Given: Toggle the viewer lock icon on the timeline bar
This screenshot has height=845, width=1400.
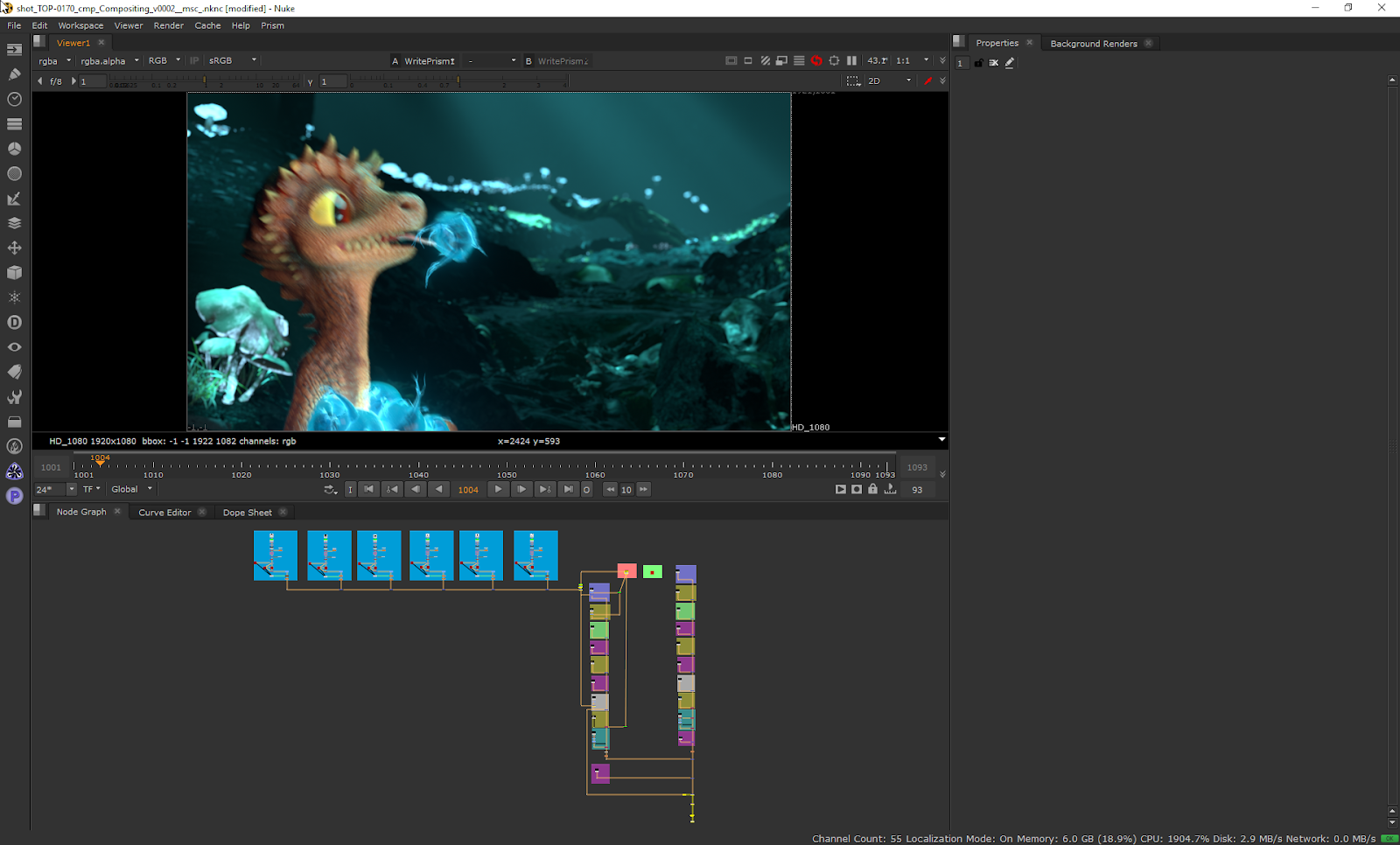Looking at the screenshot, I should (872, 490).
